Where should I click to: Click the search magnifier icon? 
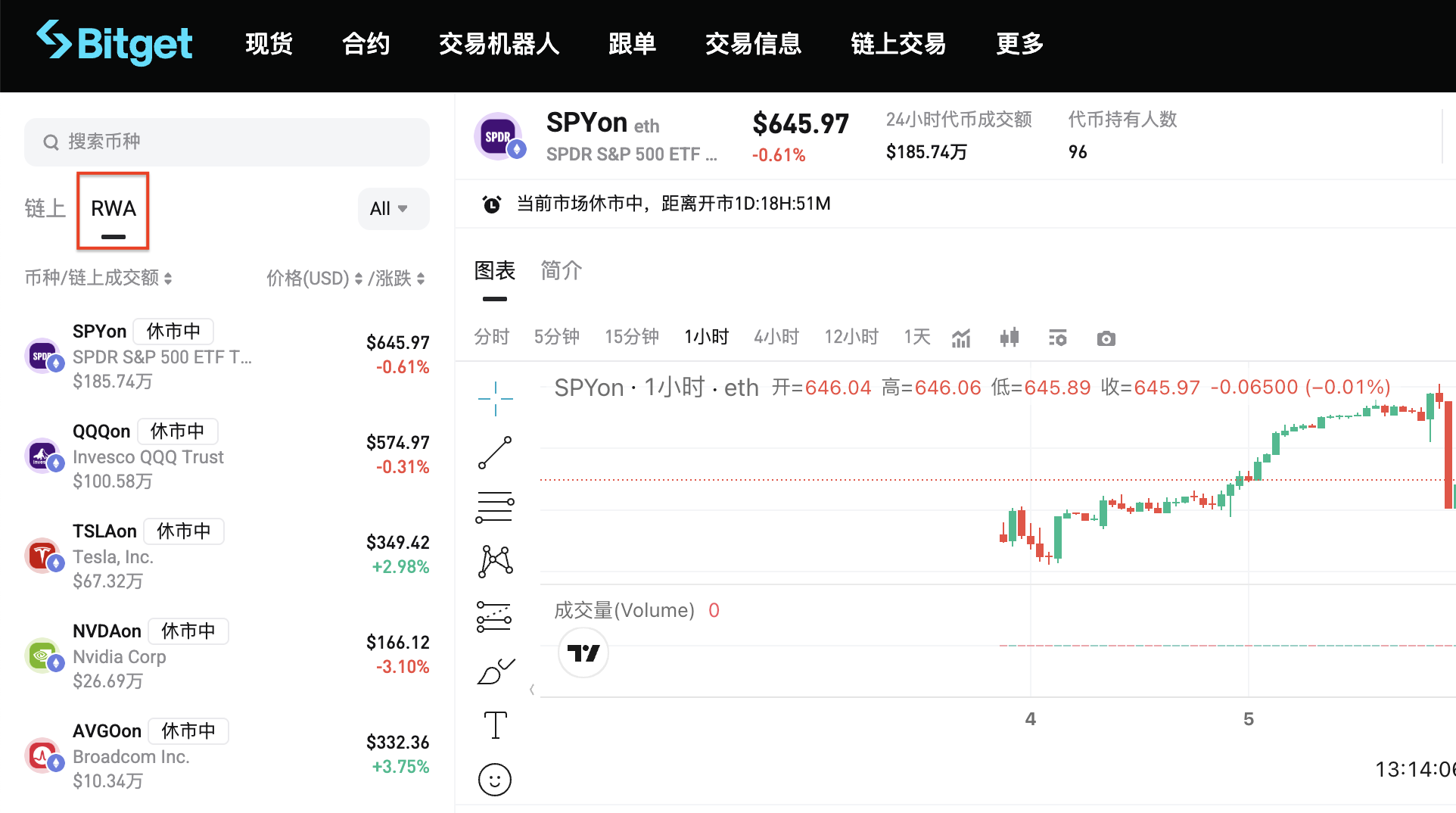51,142
